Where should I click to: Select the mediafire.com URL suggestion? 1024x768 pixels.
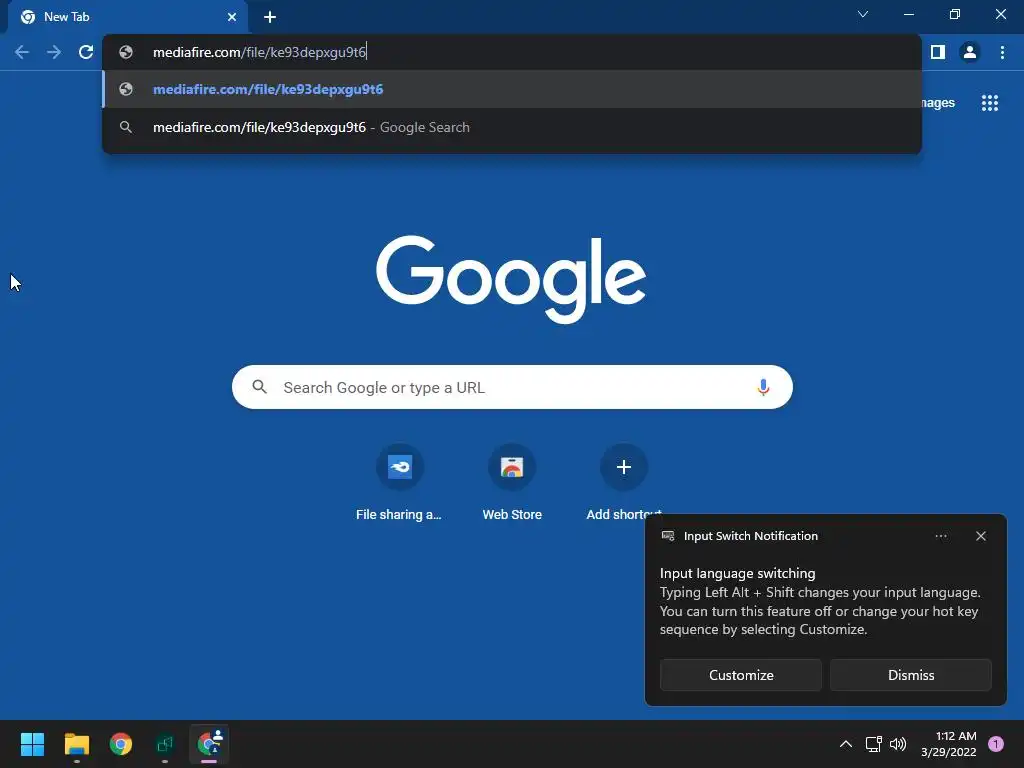512,89
